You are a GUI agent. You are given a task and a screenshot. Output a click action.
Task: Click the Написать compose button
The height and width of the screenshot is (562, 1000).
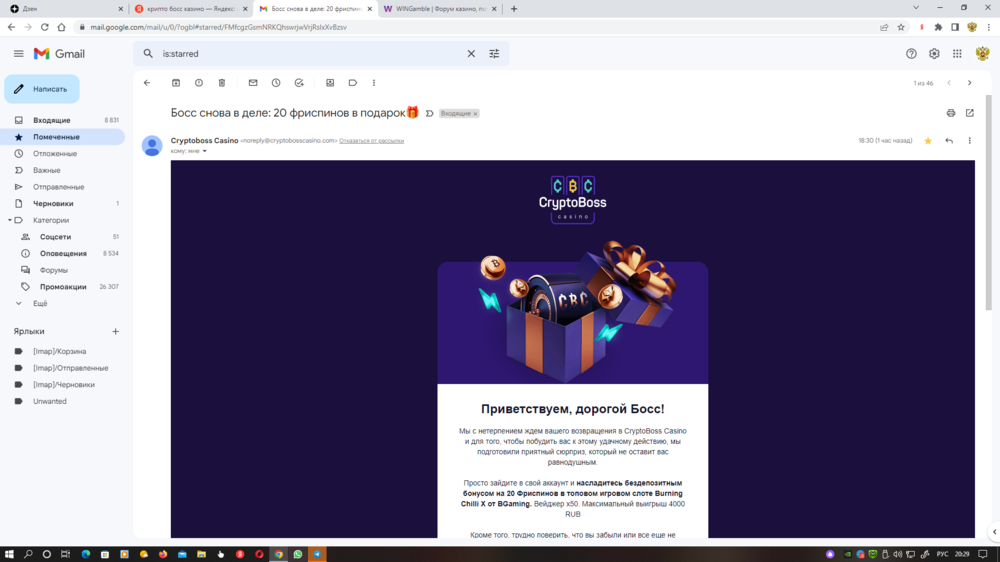click(42, 89)
